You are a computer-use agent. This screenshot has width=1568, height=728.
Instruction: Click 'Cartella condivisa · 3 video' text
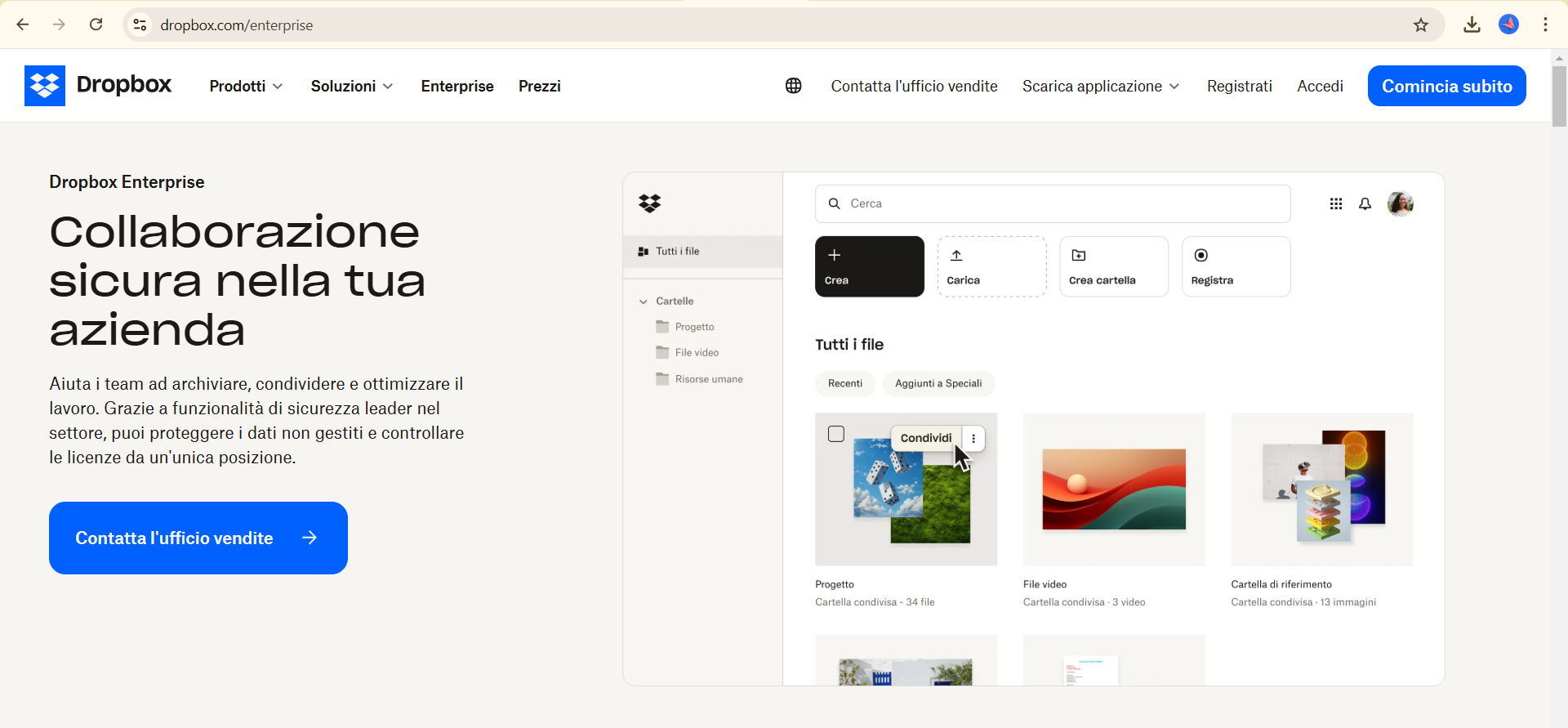pyautogui.click(x=1084, y=602)
